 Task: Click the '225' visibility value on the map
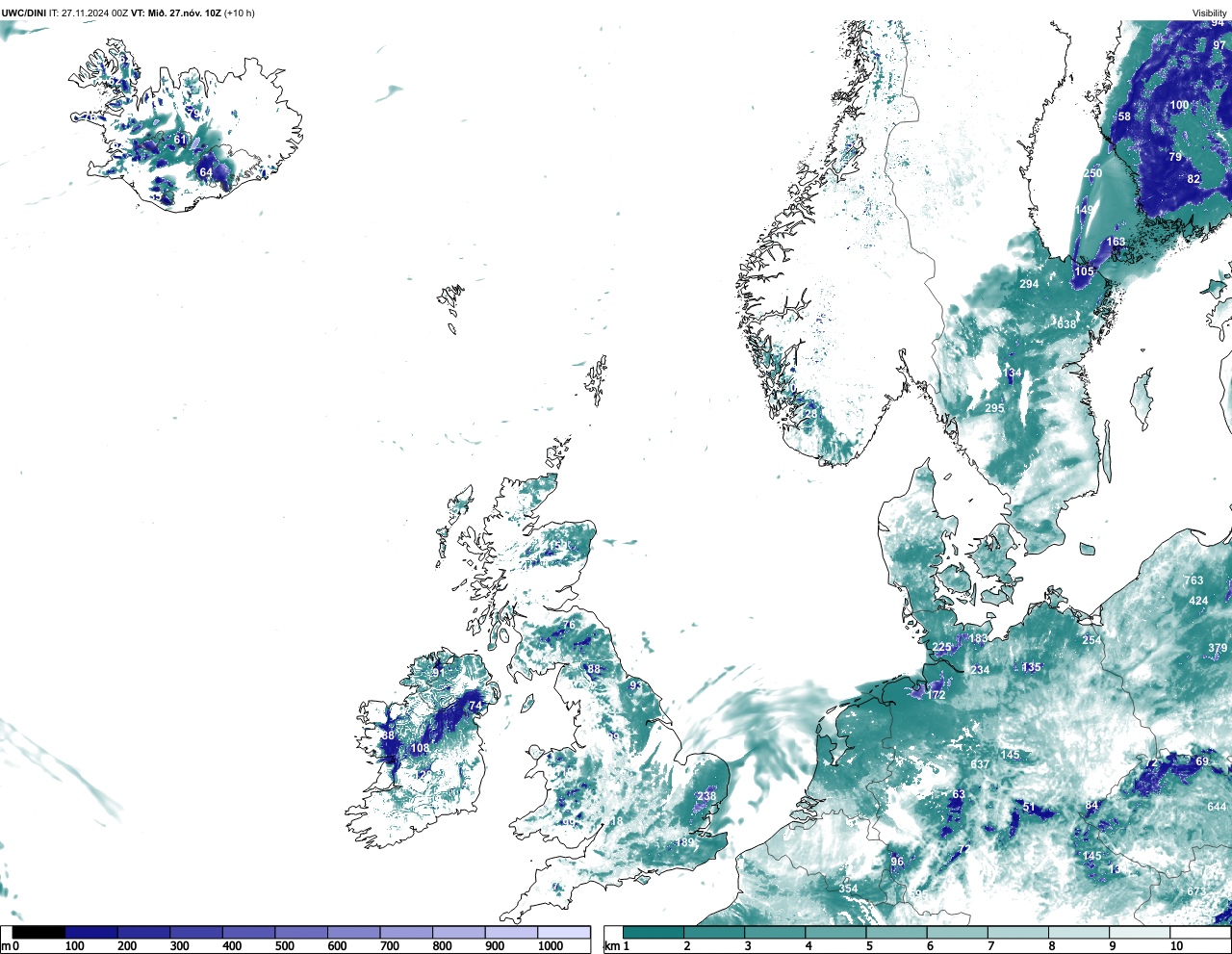941,648
